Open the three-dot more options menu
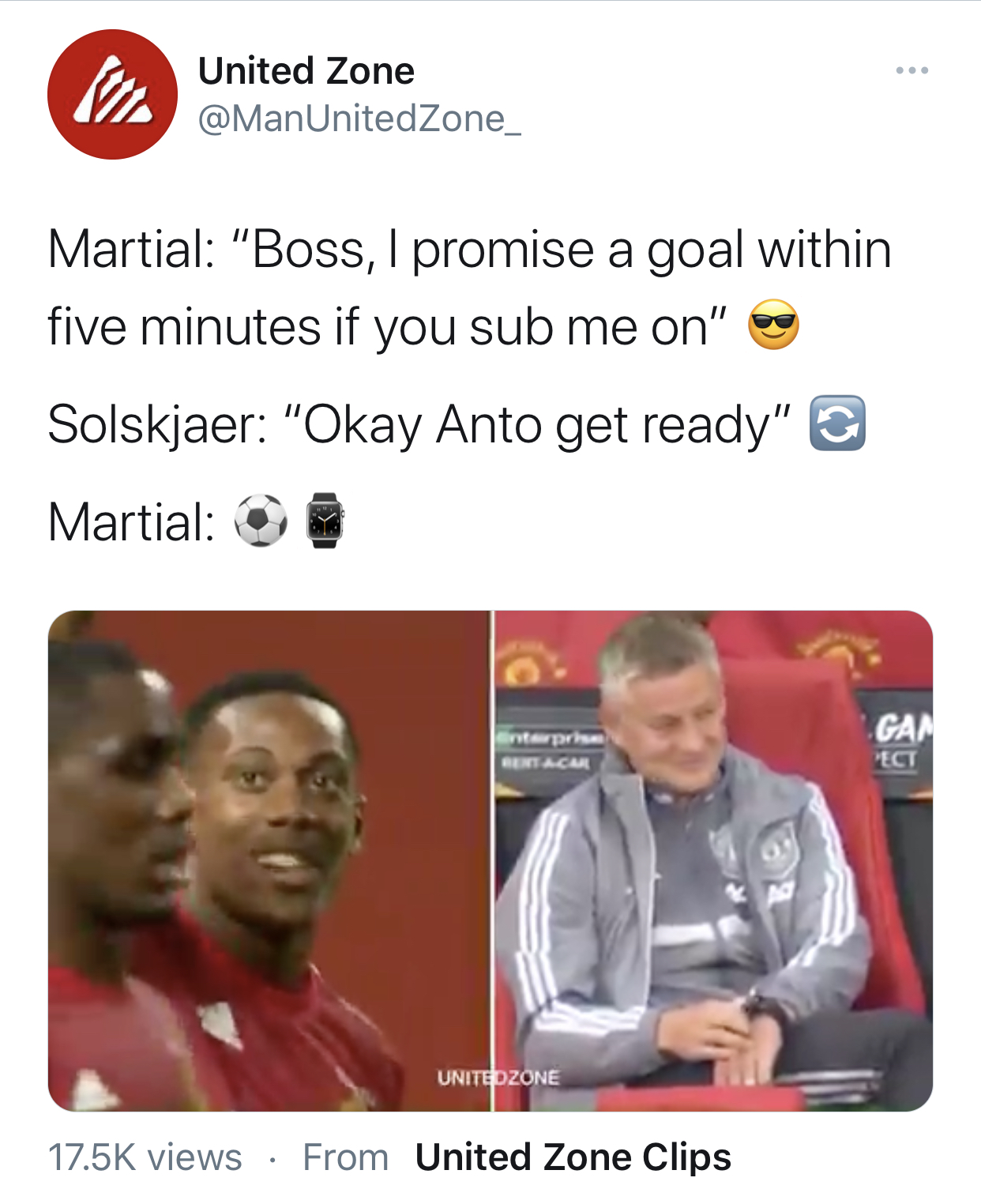The width and height of the screenshot is (981, 1204). pos(911,71)
